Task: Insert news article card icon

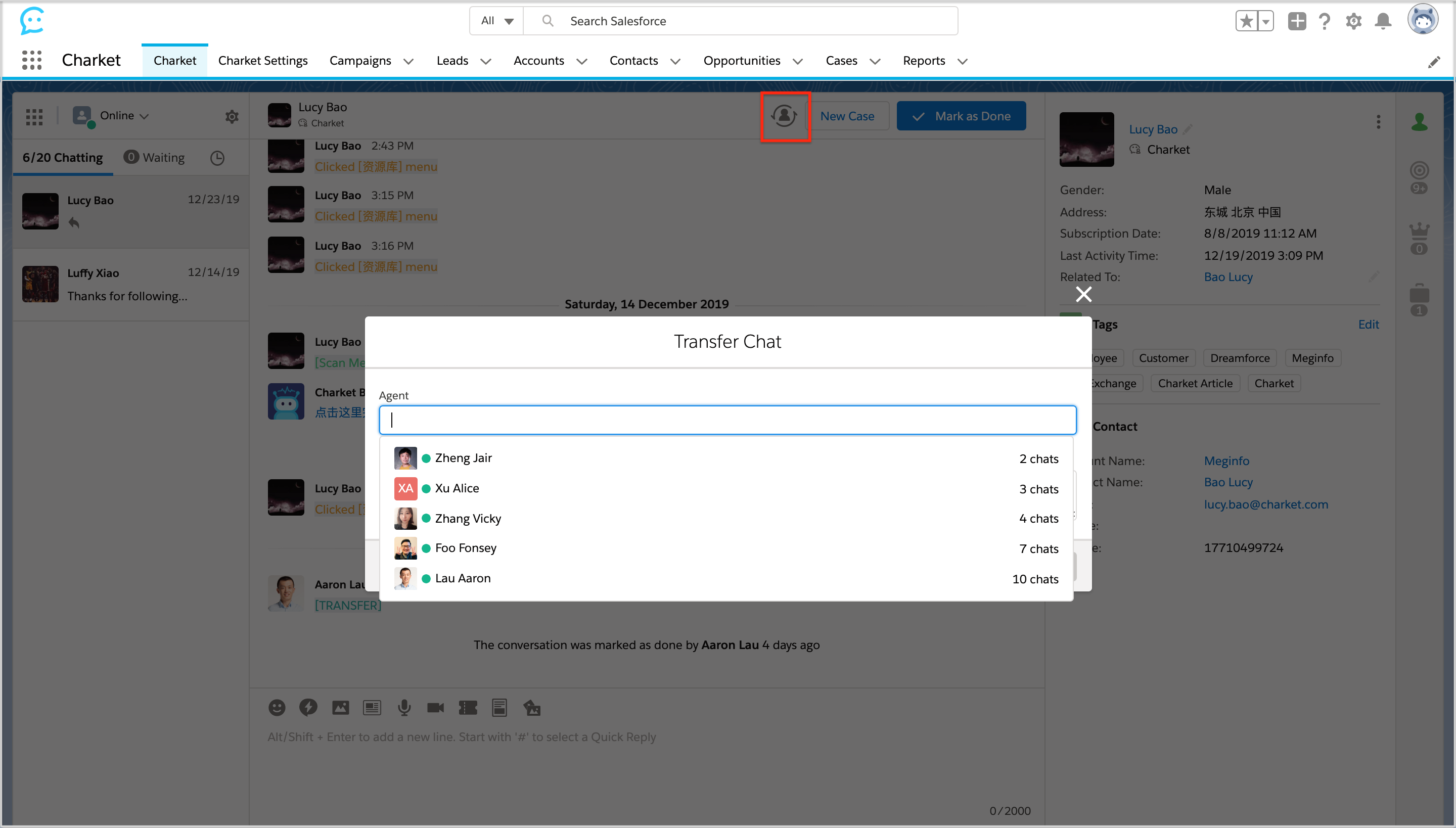Action: [372, 708]
